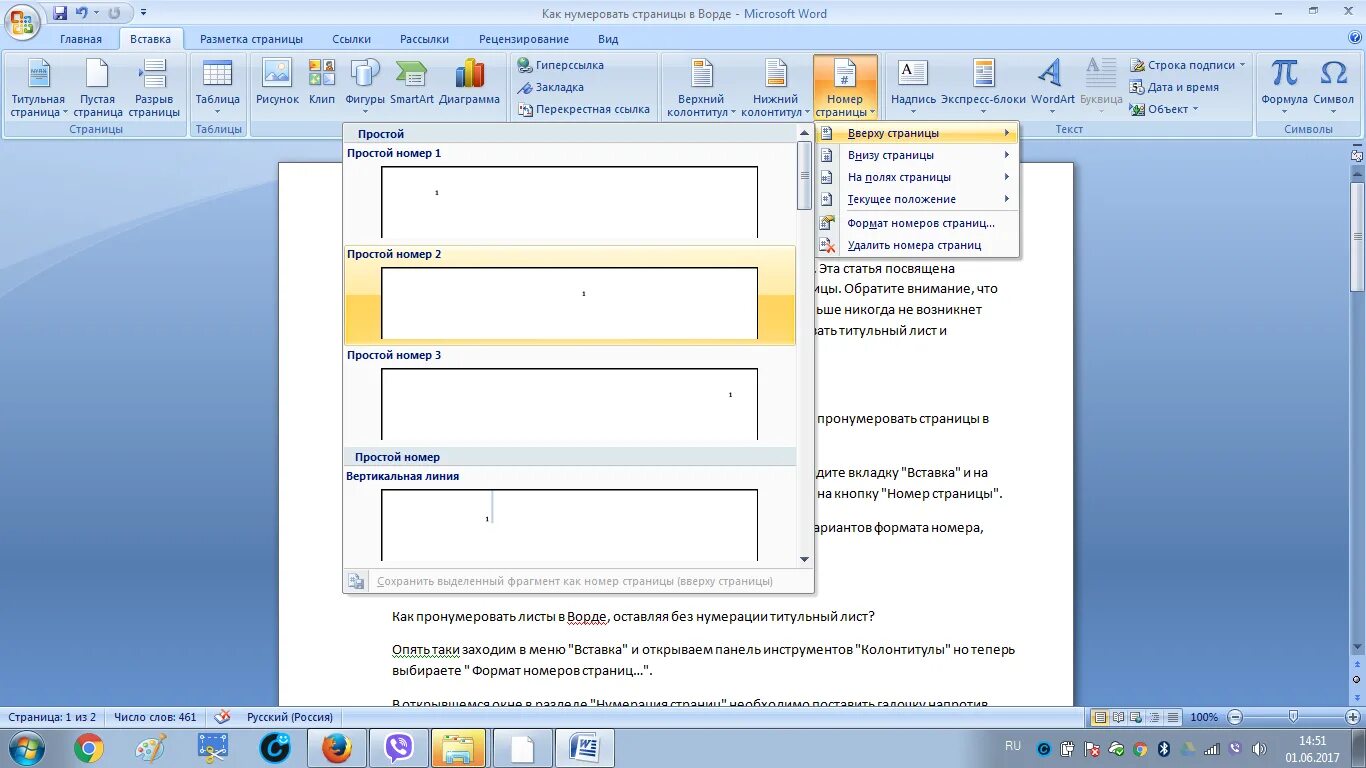This screenshot has height=768, width=1366.
Task: Click the 100% zoom level button
Action: coord(1204,717)
